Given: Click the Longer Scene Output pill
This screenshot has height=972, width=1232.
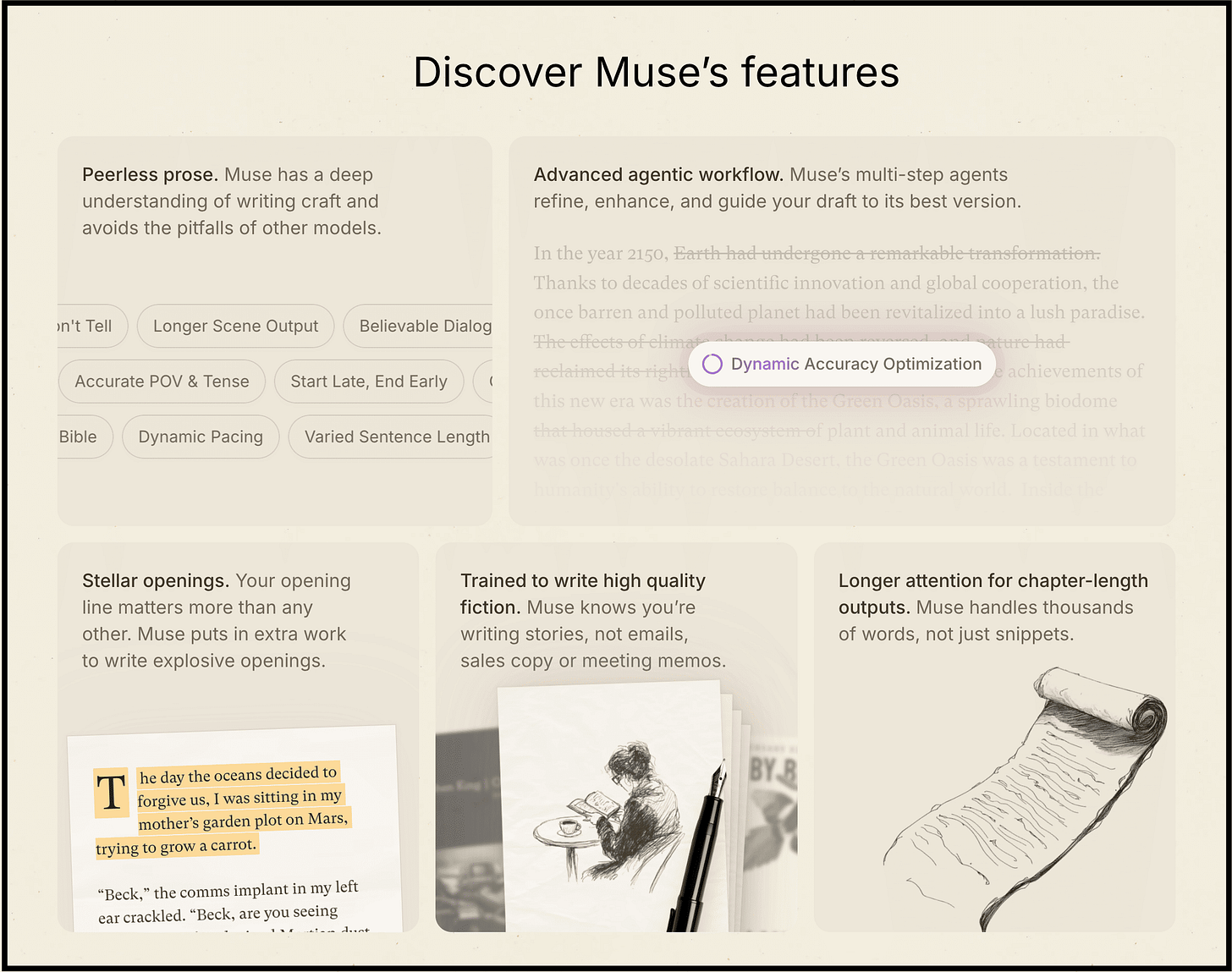Looking at the screenshot, I should pos(235,326).
